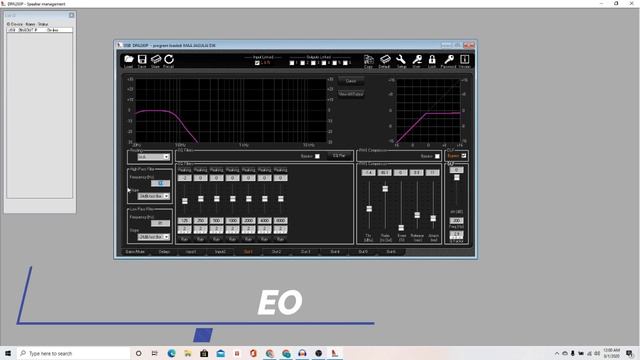Click Flat button under the 8000 band

tap(280, 240)
